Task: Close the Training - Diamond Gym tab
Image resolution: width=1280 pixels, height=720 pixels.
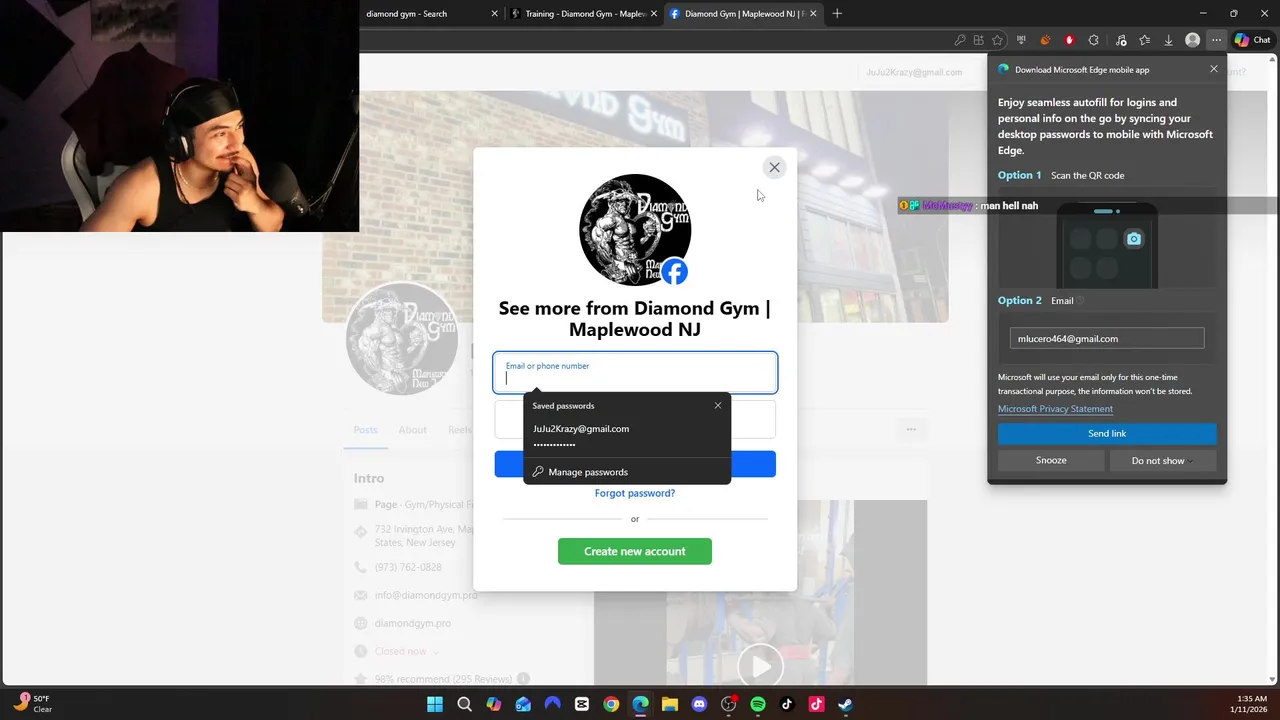Action: click(x=654, y=14)
